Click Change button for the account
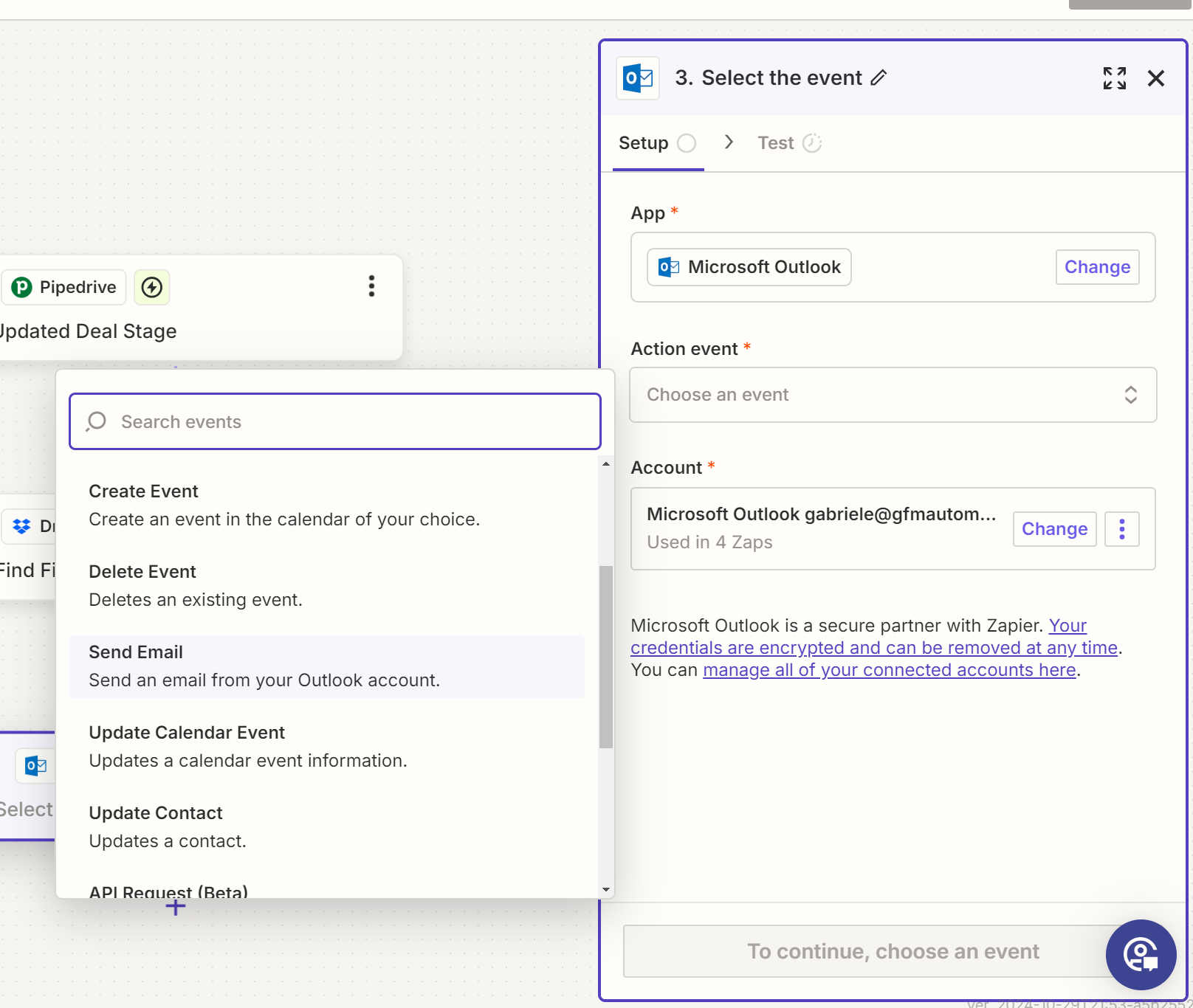Image resolution: width=1193 pixels, height=1008 pixels. 1054,529
